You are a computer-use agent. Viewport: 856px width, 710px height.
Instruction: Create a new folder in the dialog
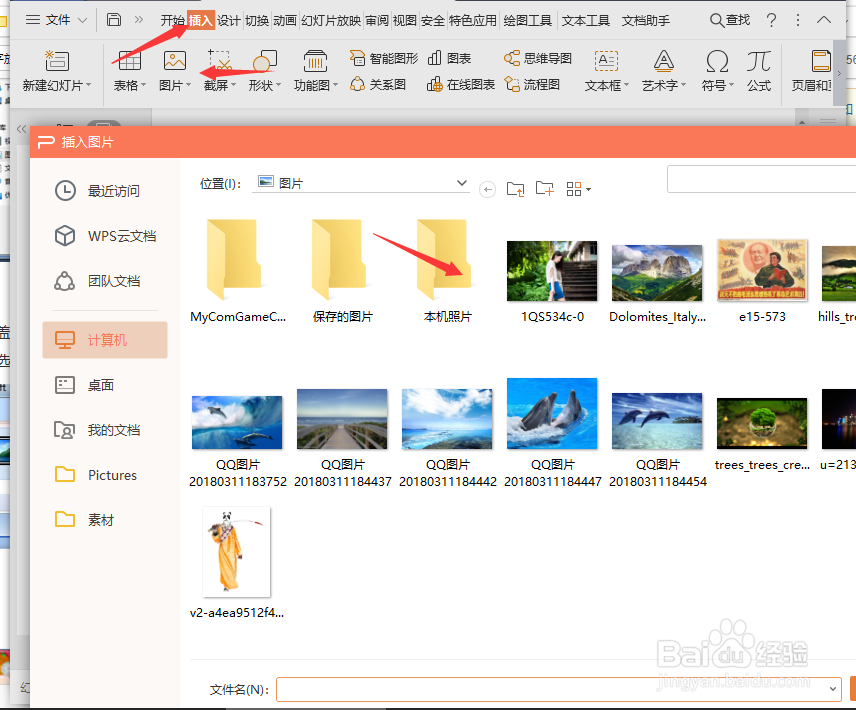point(544,189)
